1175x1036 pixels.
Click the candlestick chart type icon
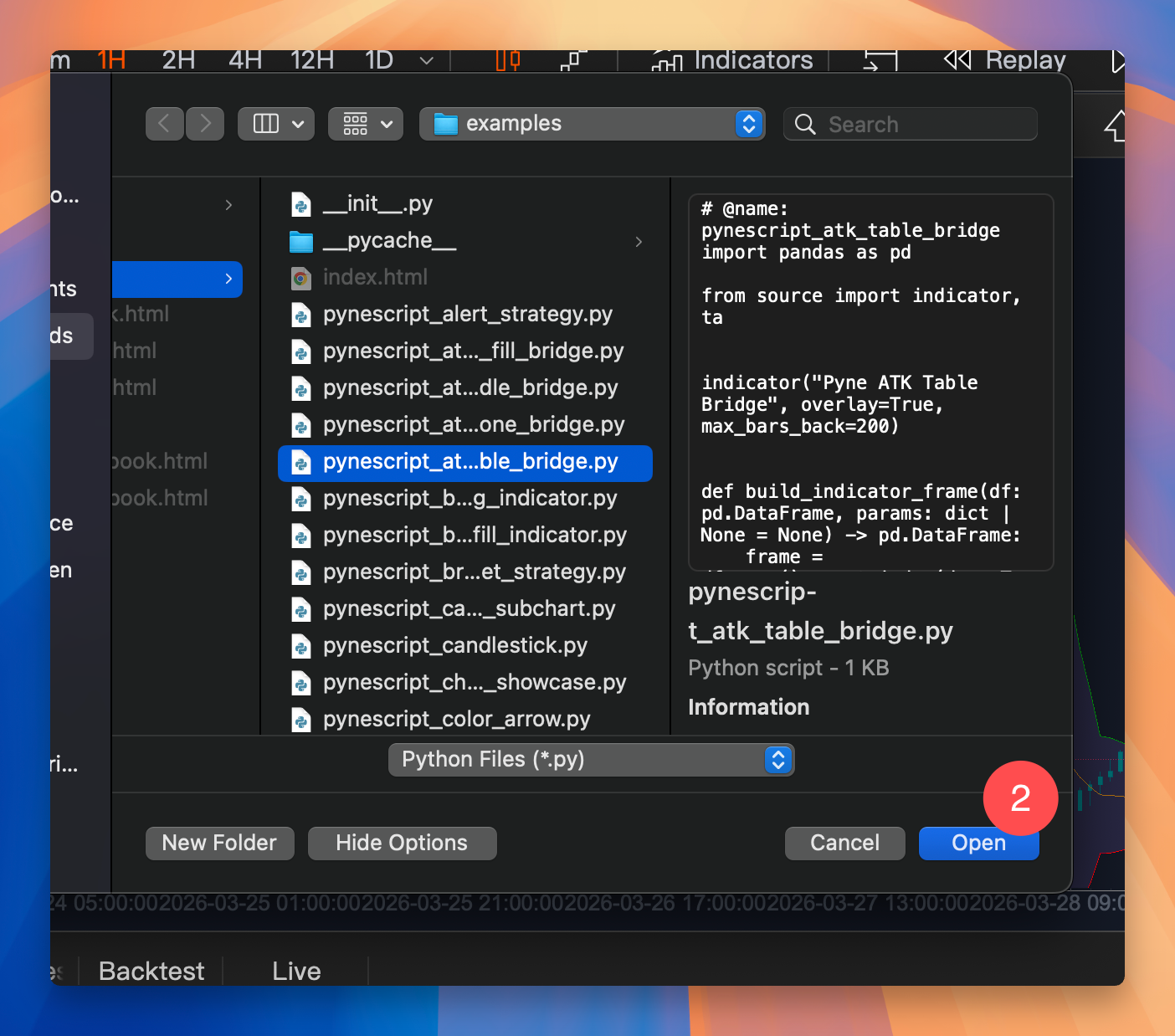[508, 61]
